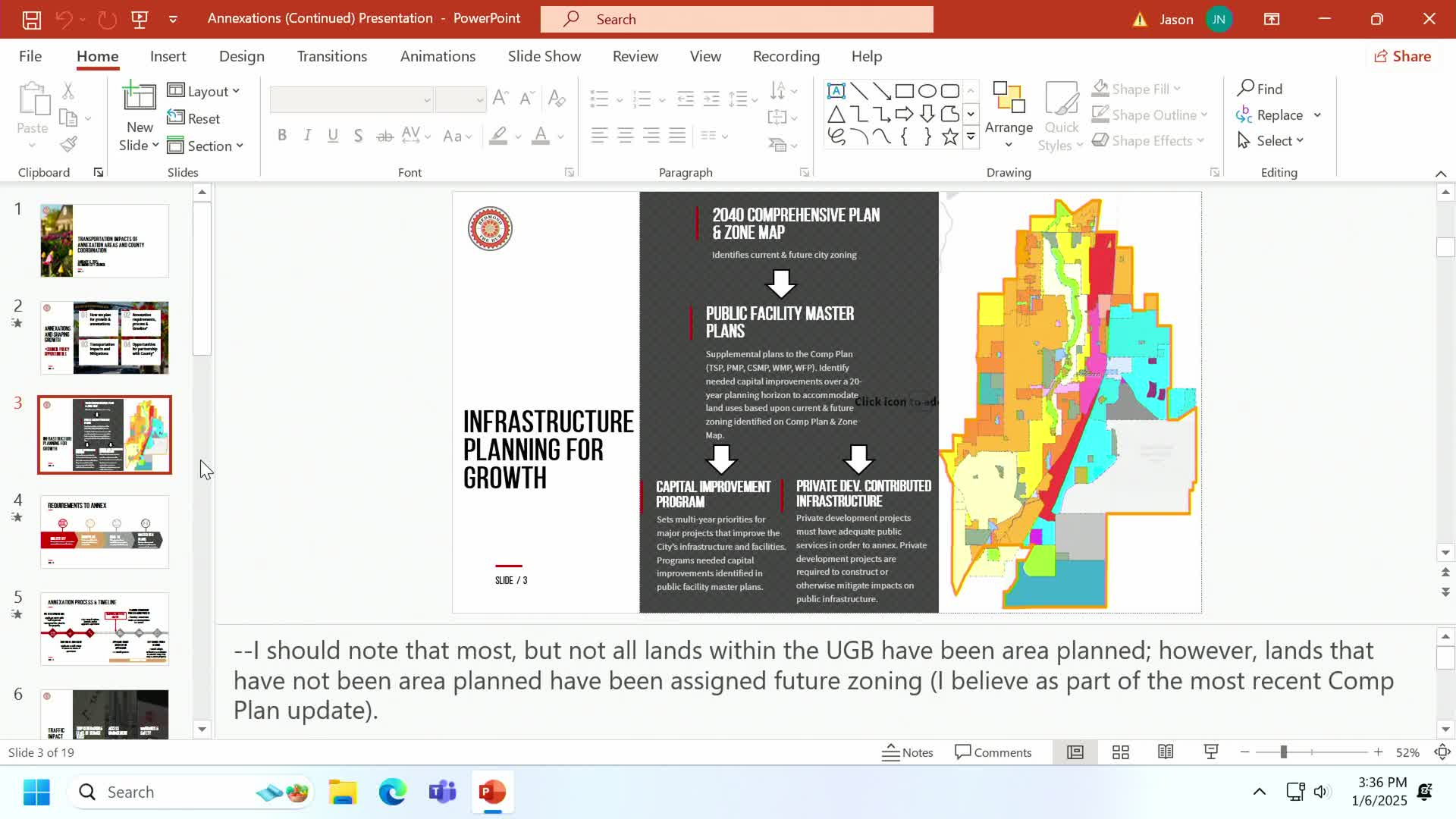Viewport: 1456px width, 819px height.
Task: Click the Share button
Action: click(x=1402, y=56)
